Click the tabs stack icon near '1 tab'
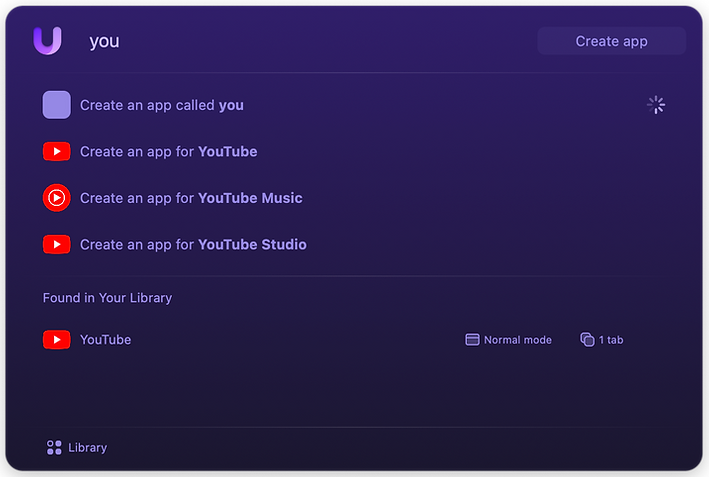The image size is (709, 477). pos(587,340)
